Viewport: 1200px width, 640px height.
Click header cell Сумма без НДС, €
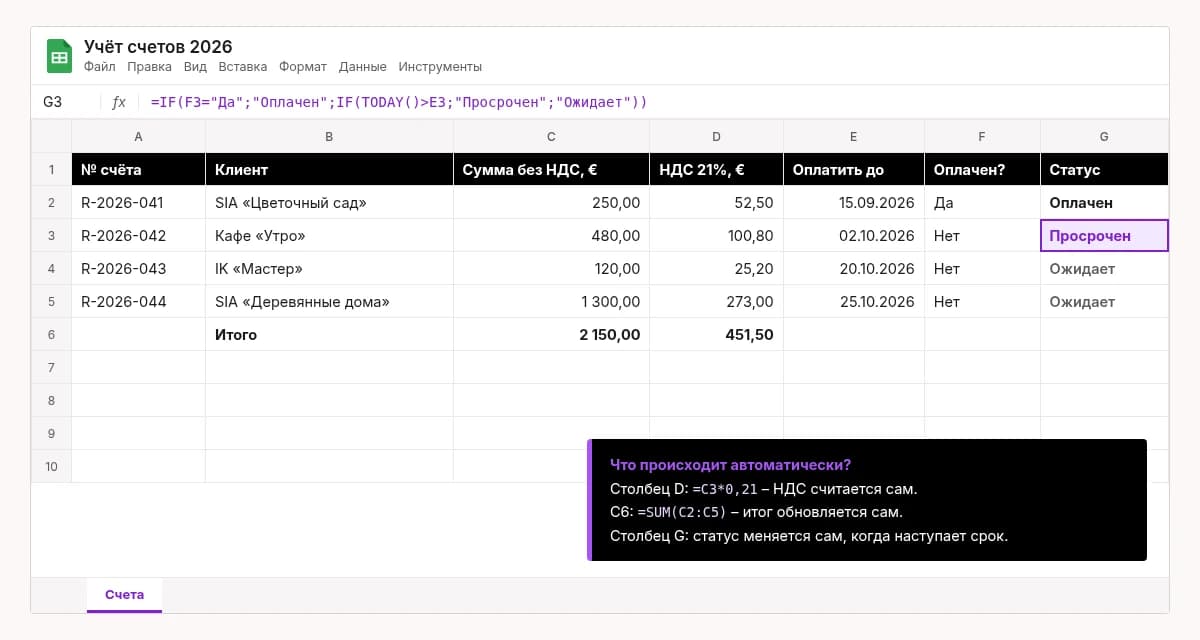coord(551,170)
